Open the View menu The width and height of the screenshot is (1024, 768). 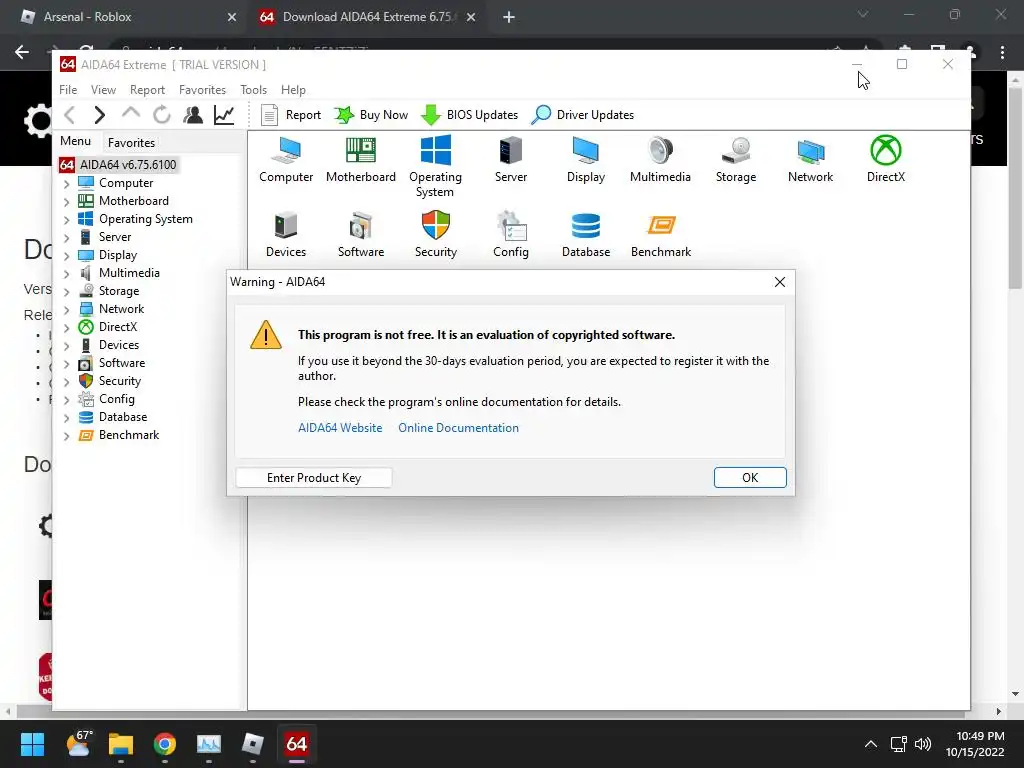[103, 89]
